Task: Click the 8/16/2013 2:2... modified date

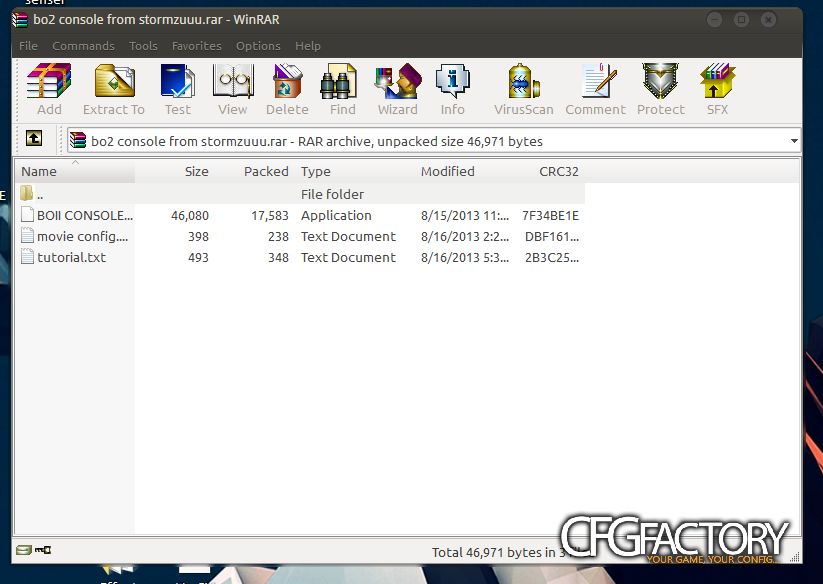Action: click(x=465, y=236)
